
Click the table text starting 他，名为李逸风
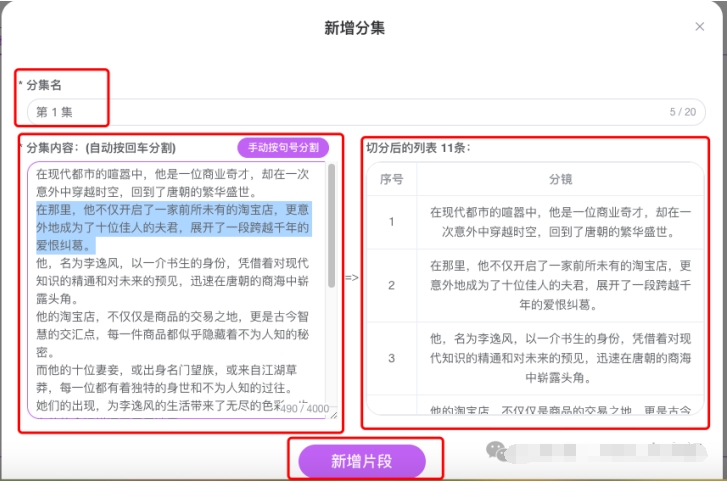click(x=560, y=358)
